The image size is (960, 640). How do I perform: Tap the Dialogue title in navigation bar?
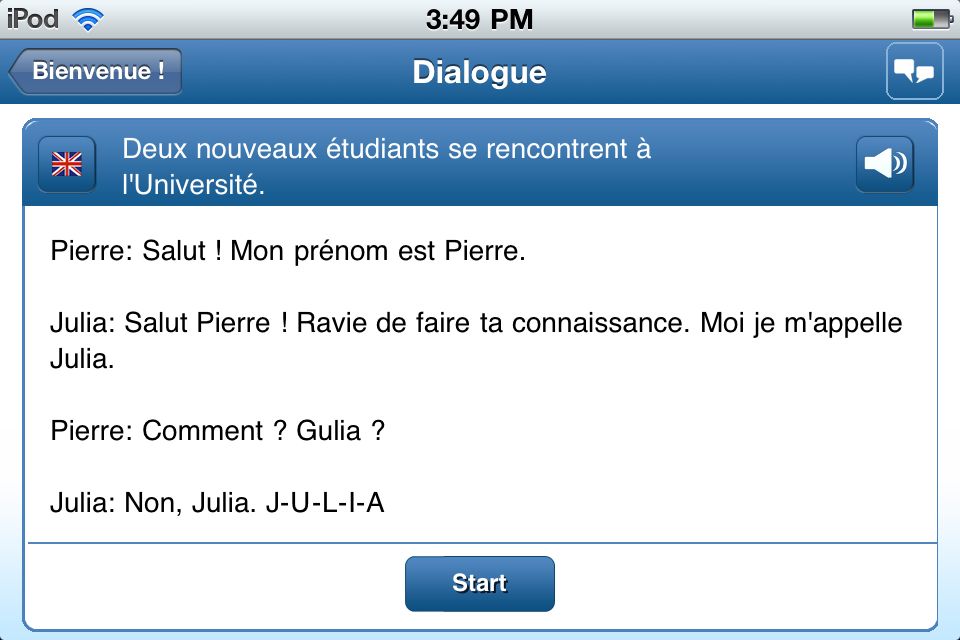(479, 72)
